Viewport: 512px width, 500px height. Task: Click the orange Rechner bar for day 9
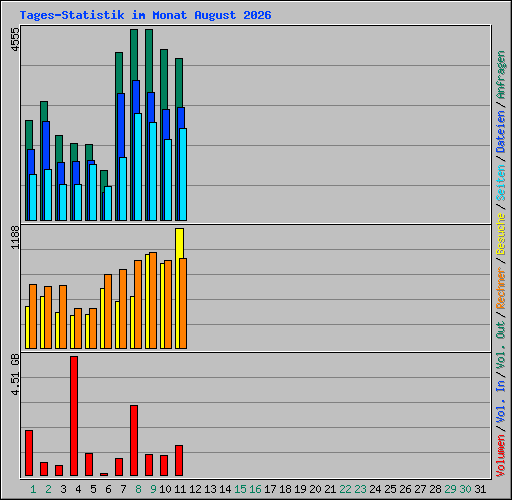[153, 300]
